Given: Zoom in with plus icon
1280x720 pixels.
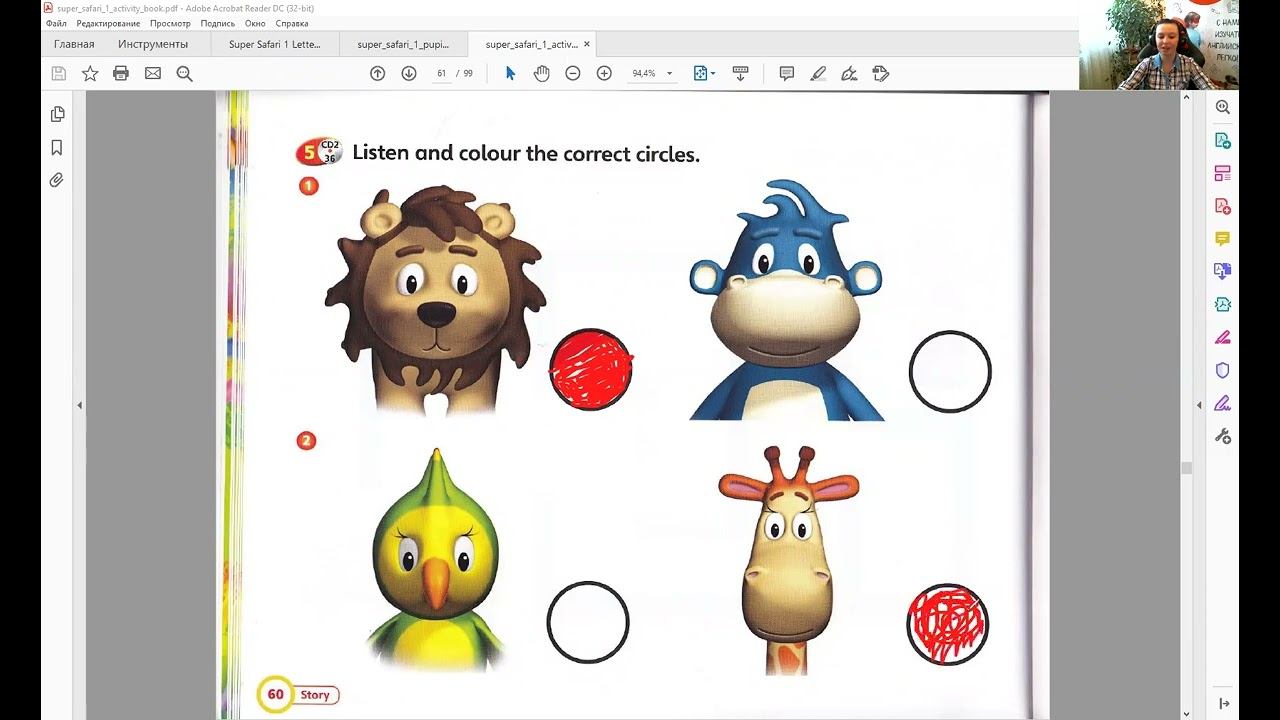Looking at the screenshot, I should 604,73.
